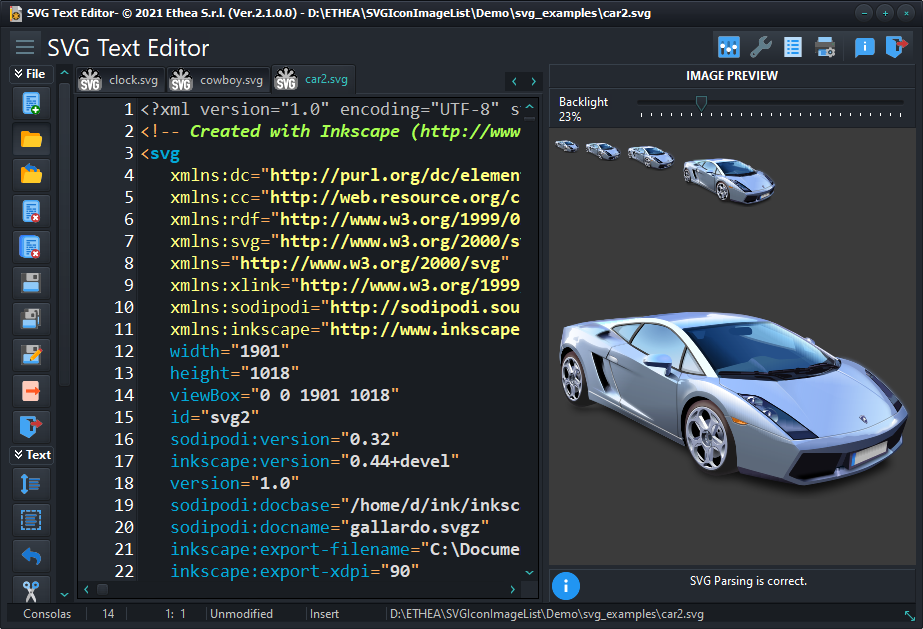
Task: Adjust the Backlight slider
Action: point(701,103)
